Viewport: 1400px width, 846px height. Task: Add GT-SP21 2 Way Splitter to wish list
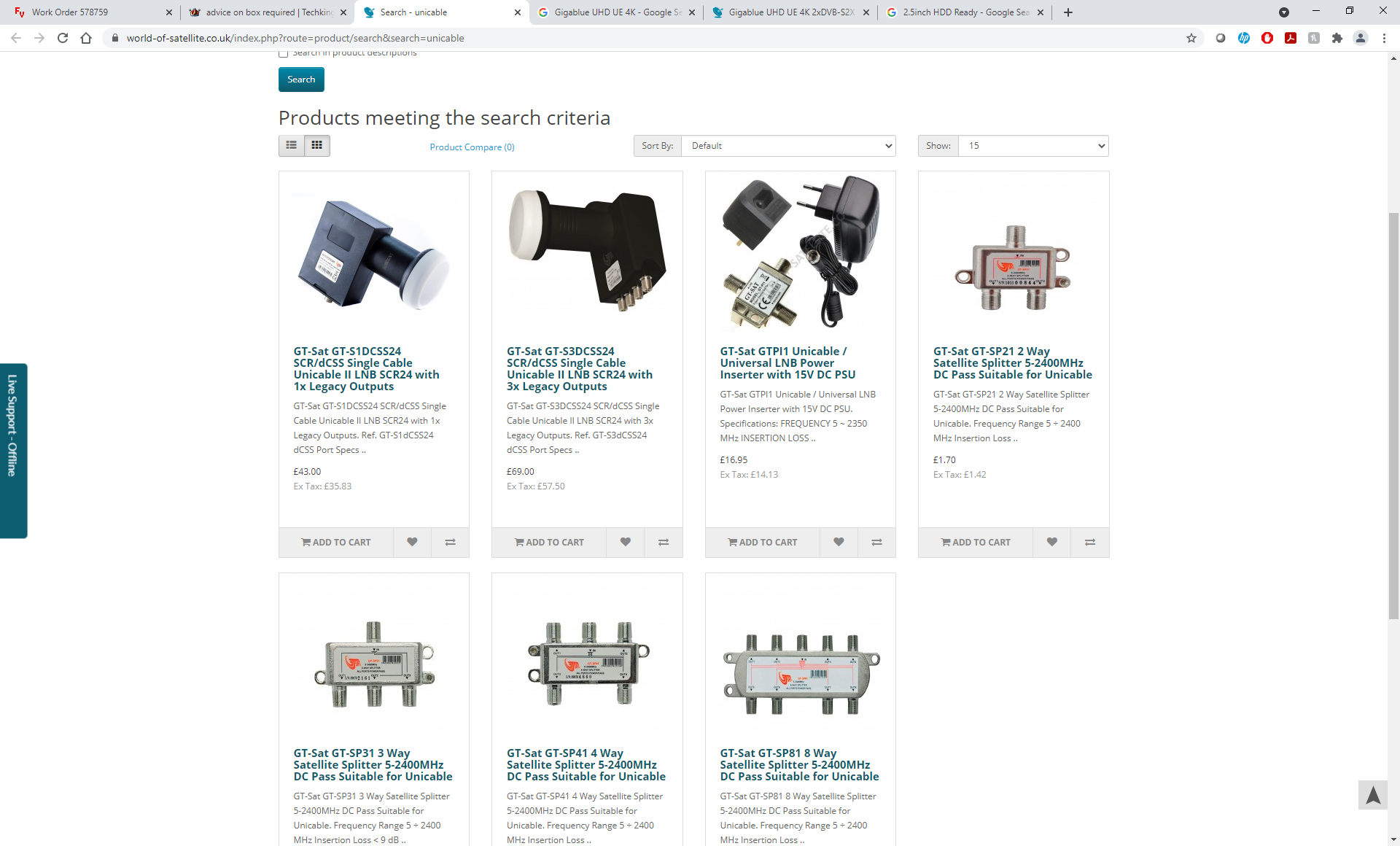[1052, 543]
